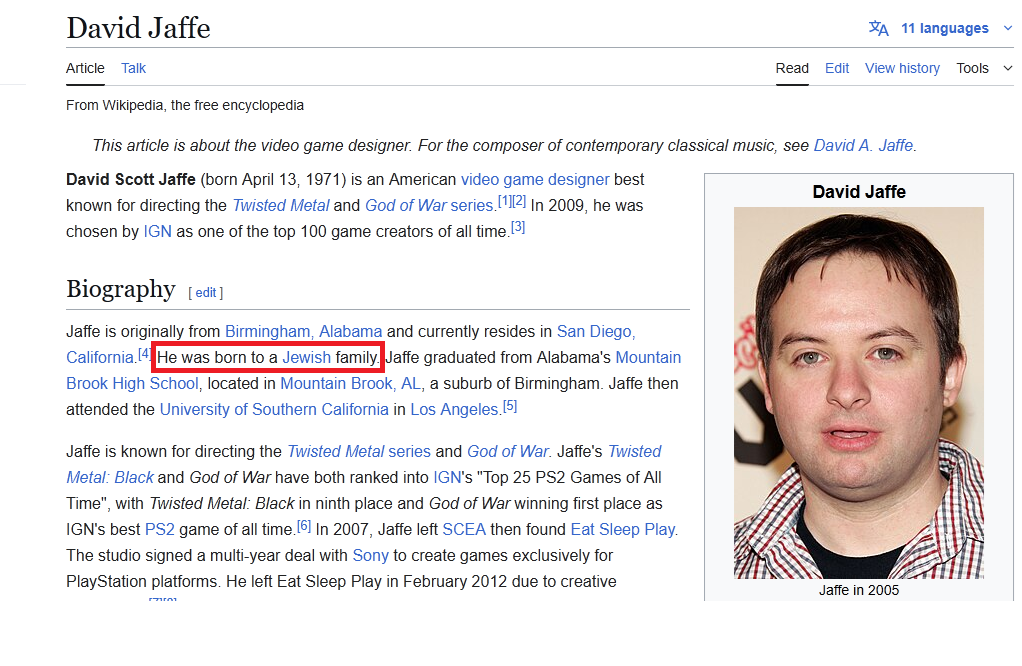Viewport: 1022px width, 666px height.
Task: Jump to citation [1]
Action: [504, 201]
